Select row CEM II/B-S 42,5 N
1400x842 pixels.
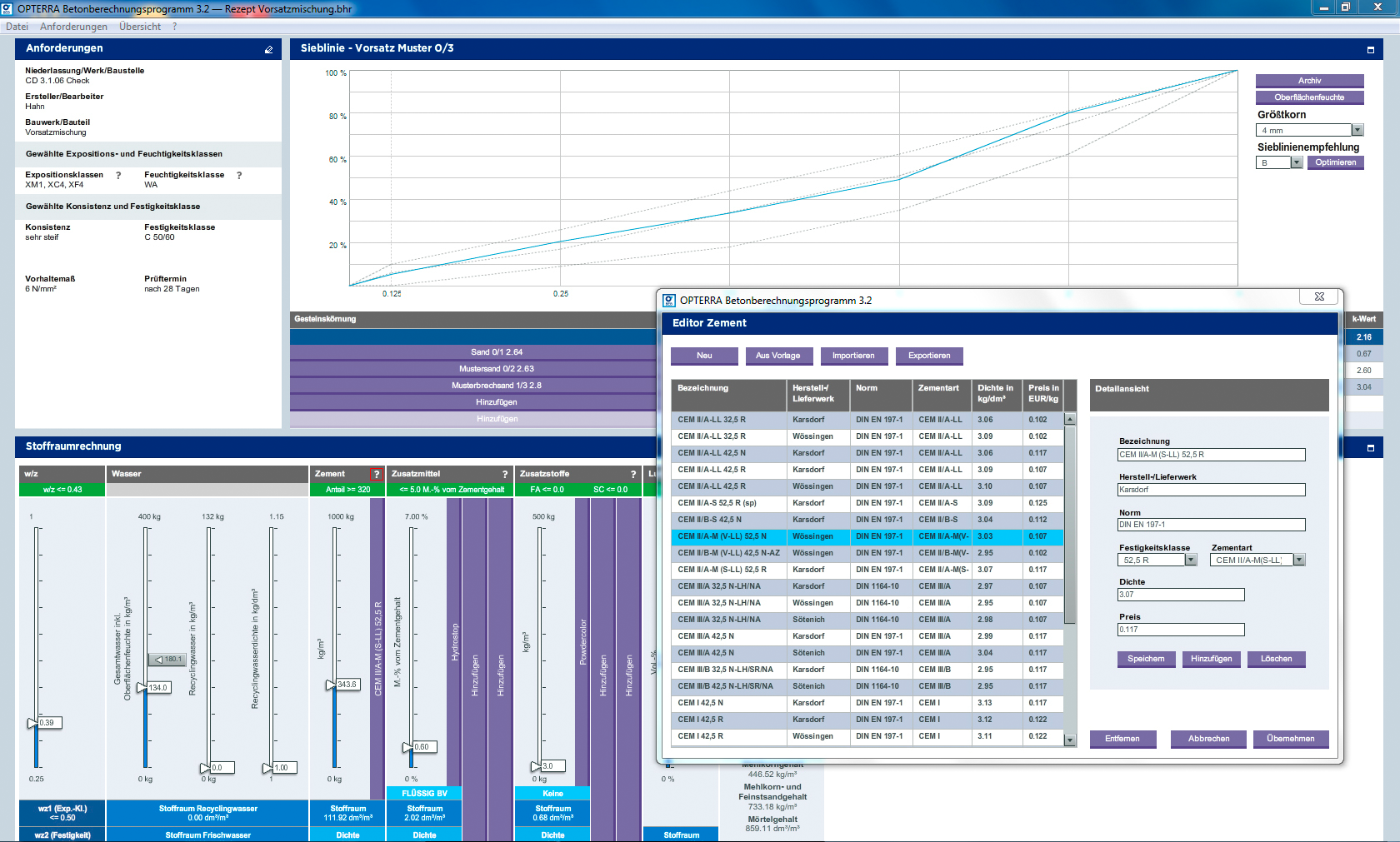[x=867, y=520]
